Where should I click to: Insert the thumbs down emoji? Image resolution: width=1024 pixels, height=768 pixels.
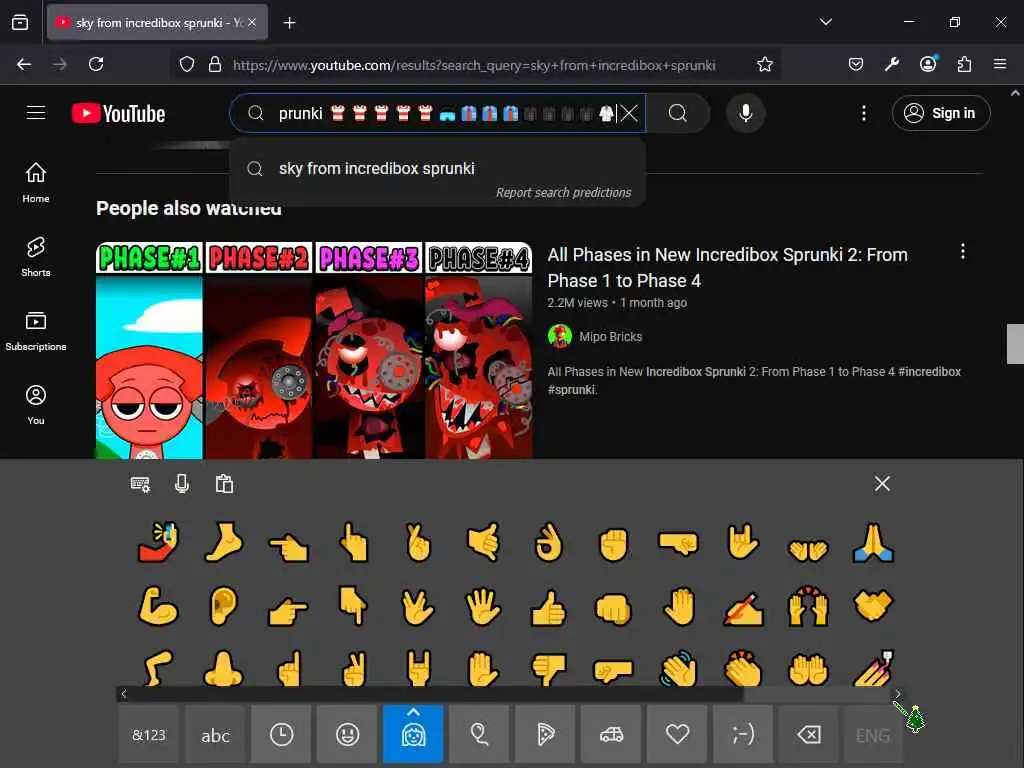[x=549, y=669]
